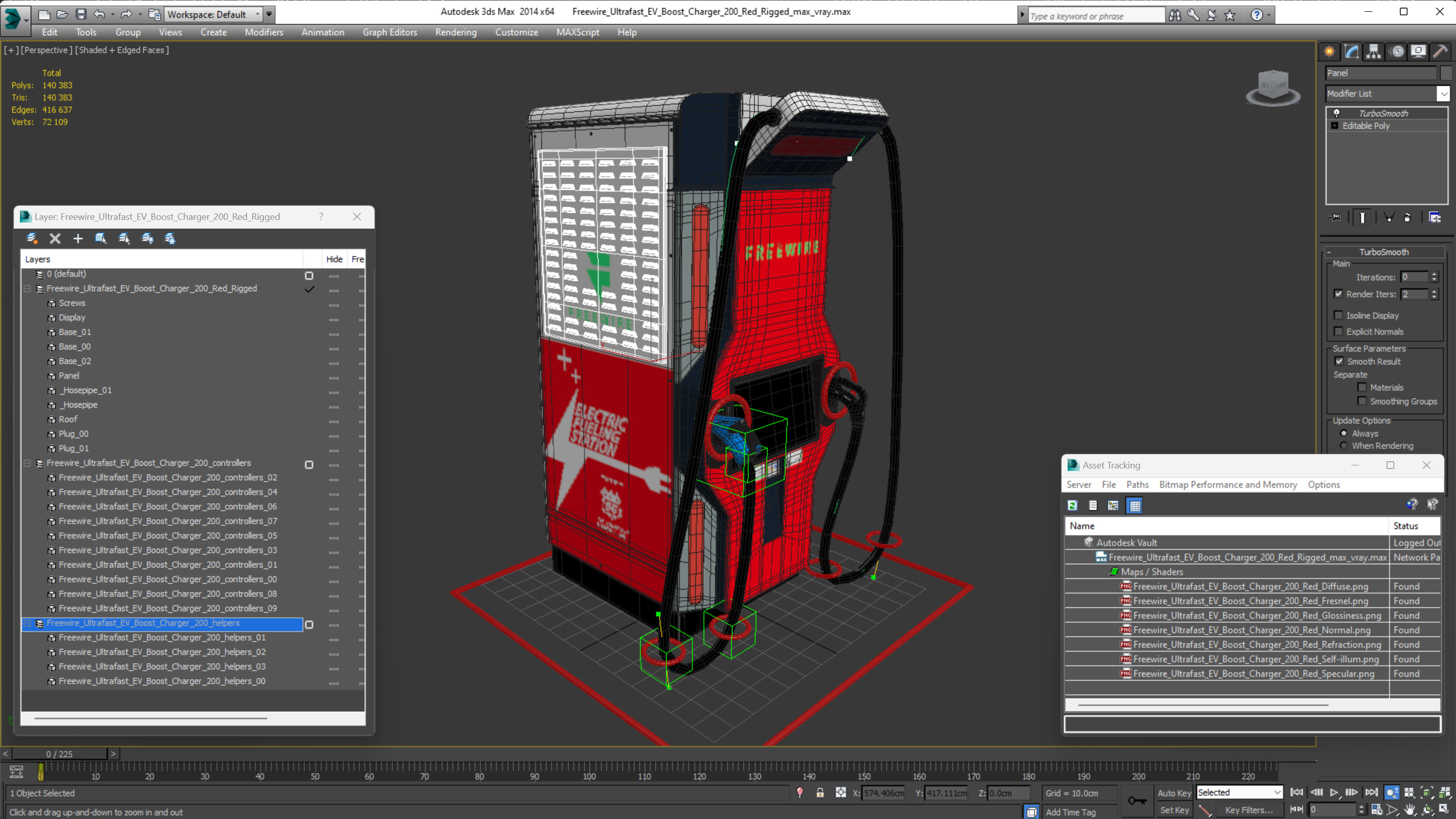Screen dimensions: 1456x819
Task: Click the time slider handle 0 / 225
Action: click(59, 754)
